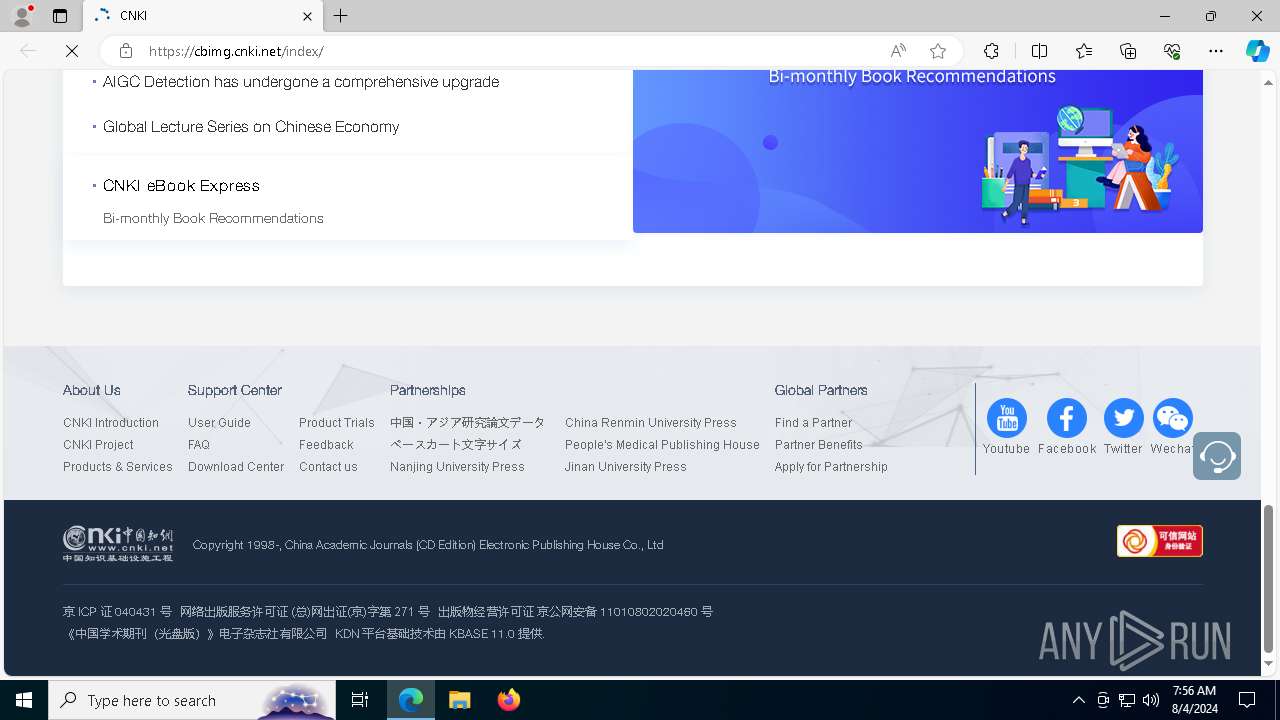Open the YouTube social icon

[x=1006, y=418]
